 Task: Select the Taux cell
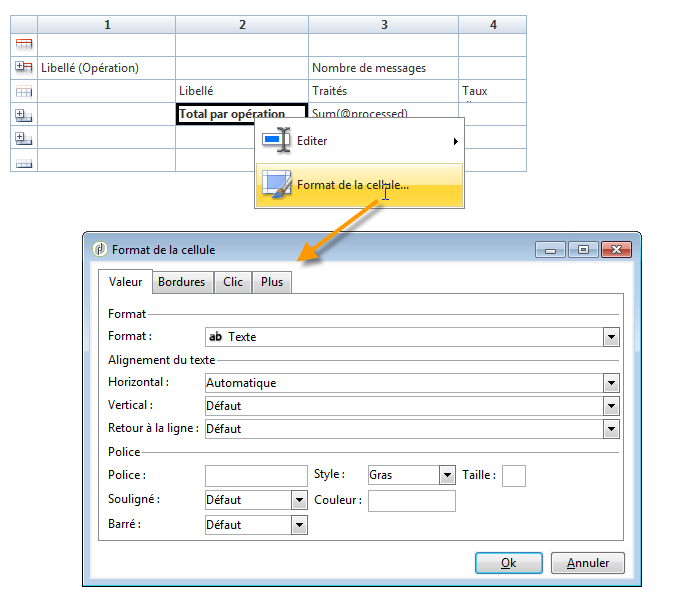493,91
